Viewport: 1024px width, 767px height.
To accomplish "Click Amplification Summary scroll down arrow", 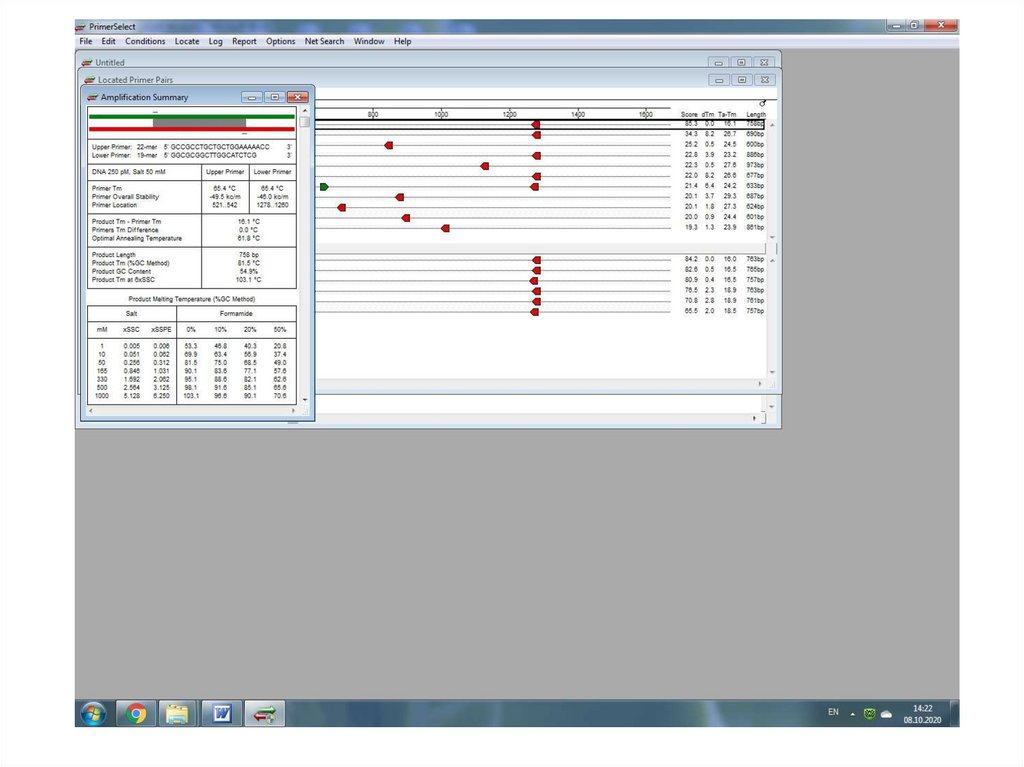I will [304, 400].
